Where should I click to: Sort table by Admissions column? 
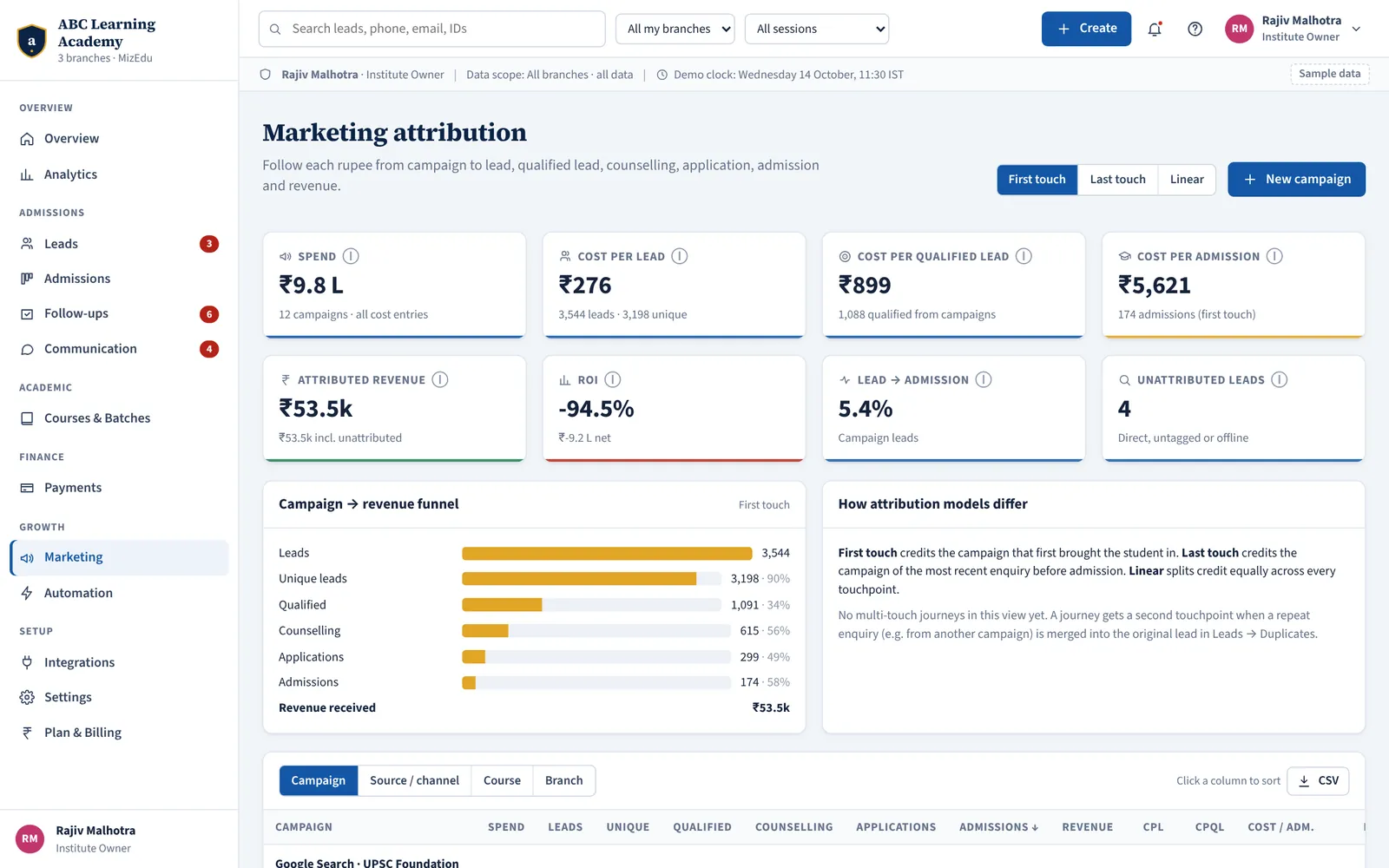(998, 827)
